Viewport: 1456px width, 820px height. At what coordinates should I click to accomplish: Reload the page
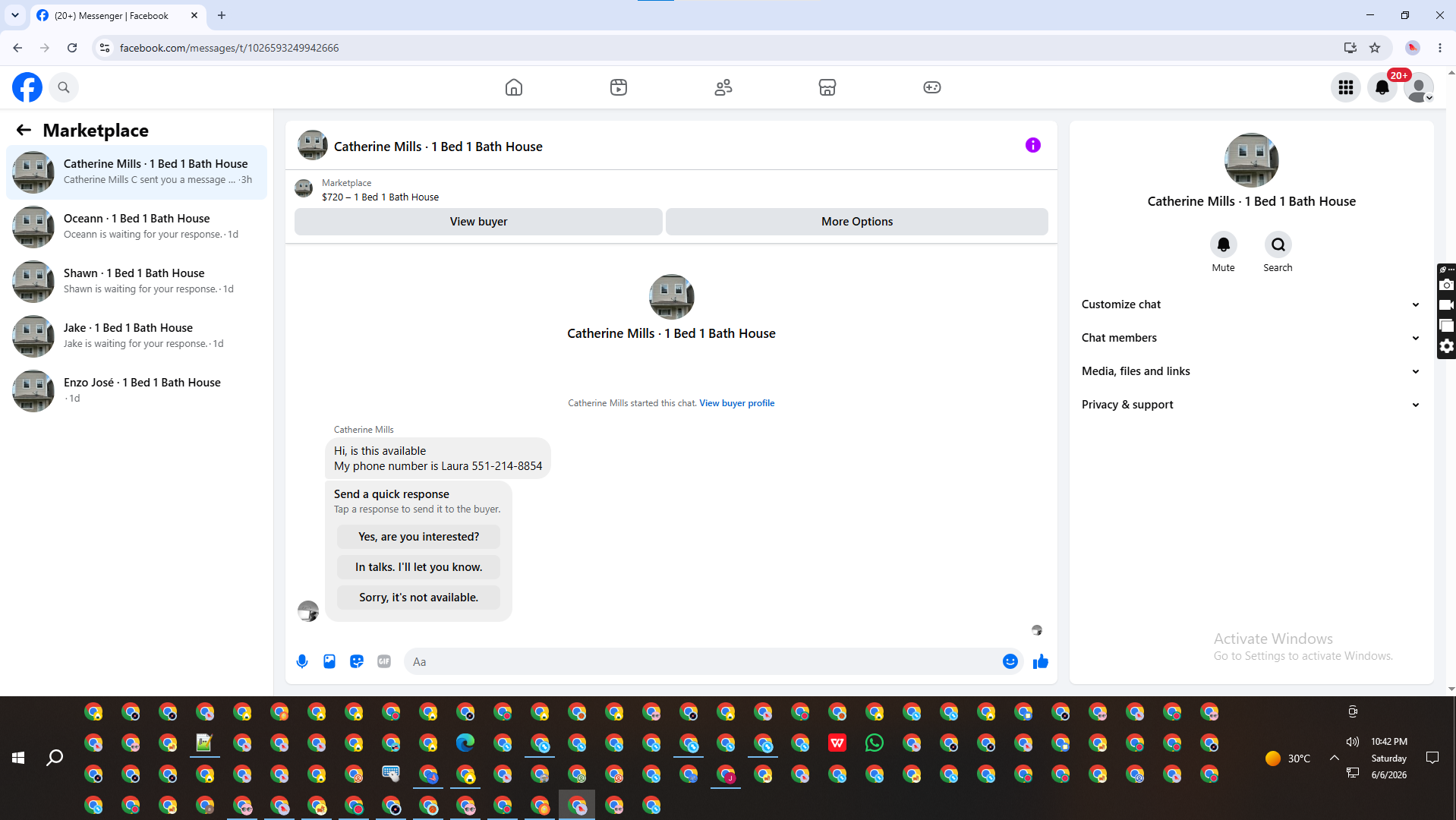pyautogui.click(x=72, y=48)
